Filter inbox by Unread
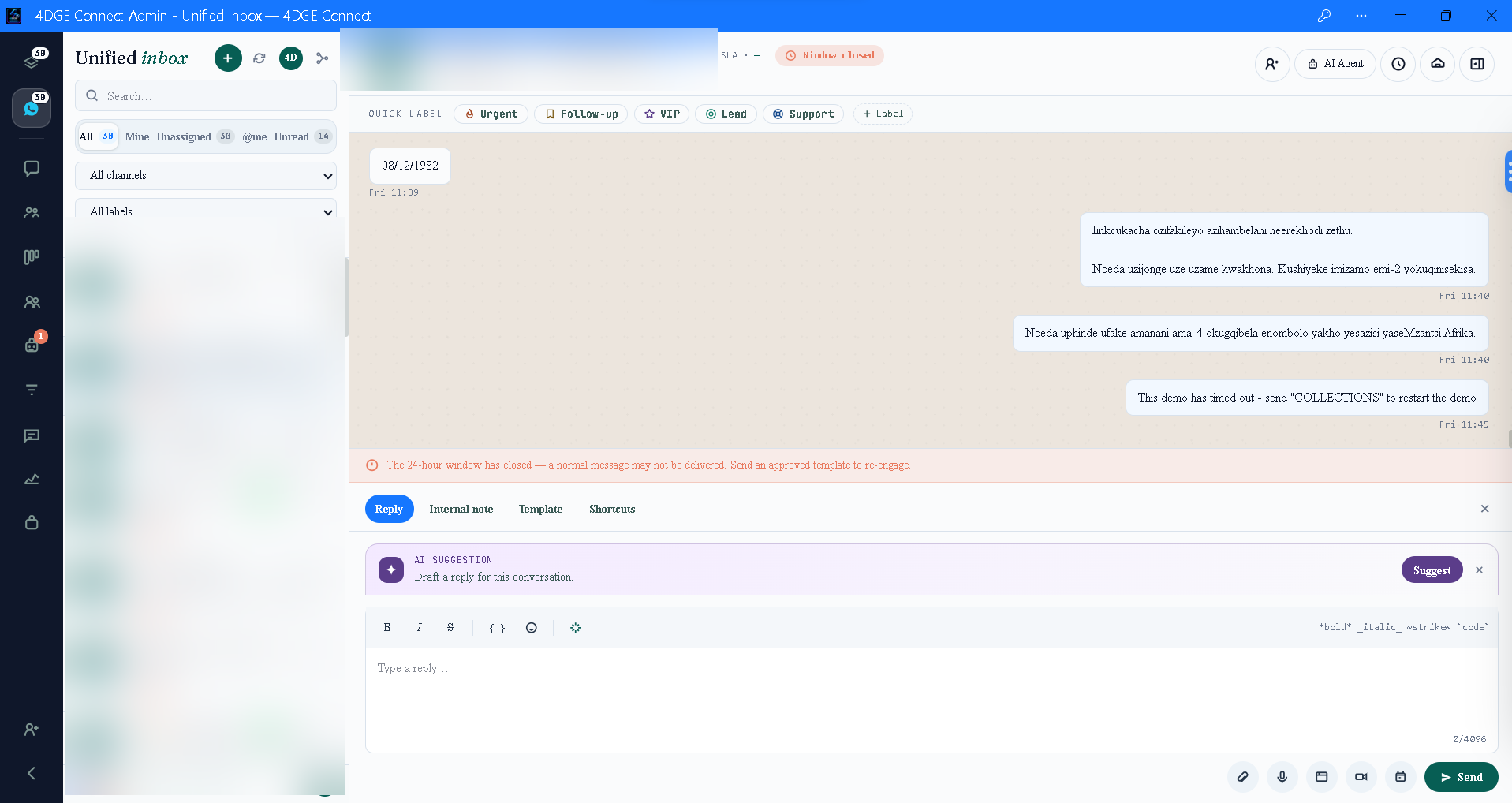The width and height of the screenshot is (1512, 803). pyautogui.click(x=302, y=136)
